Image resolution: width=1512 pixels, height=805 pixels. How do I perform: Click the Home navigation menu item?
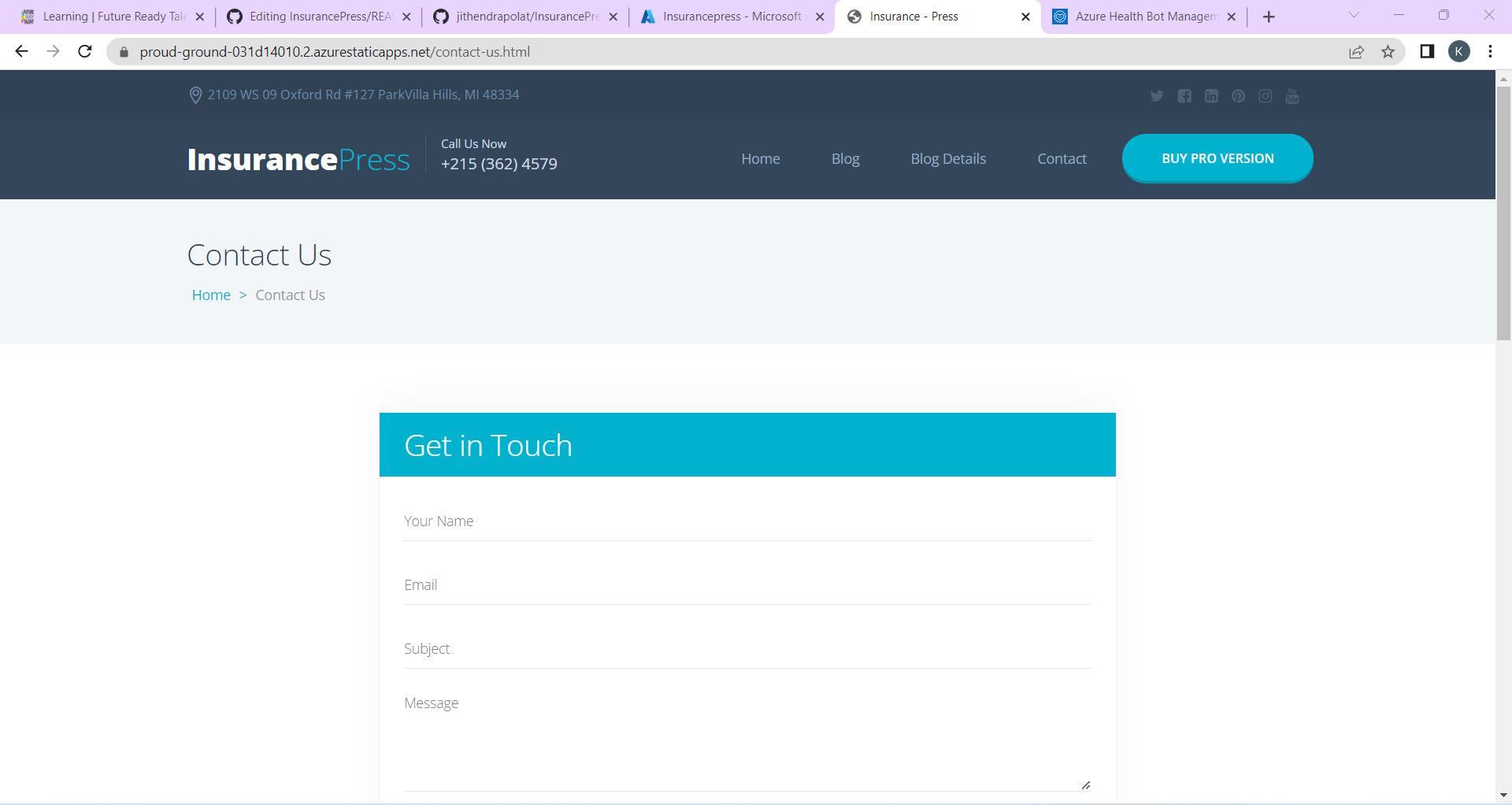[761, 159]
